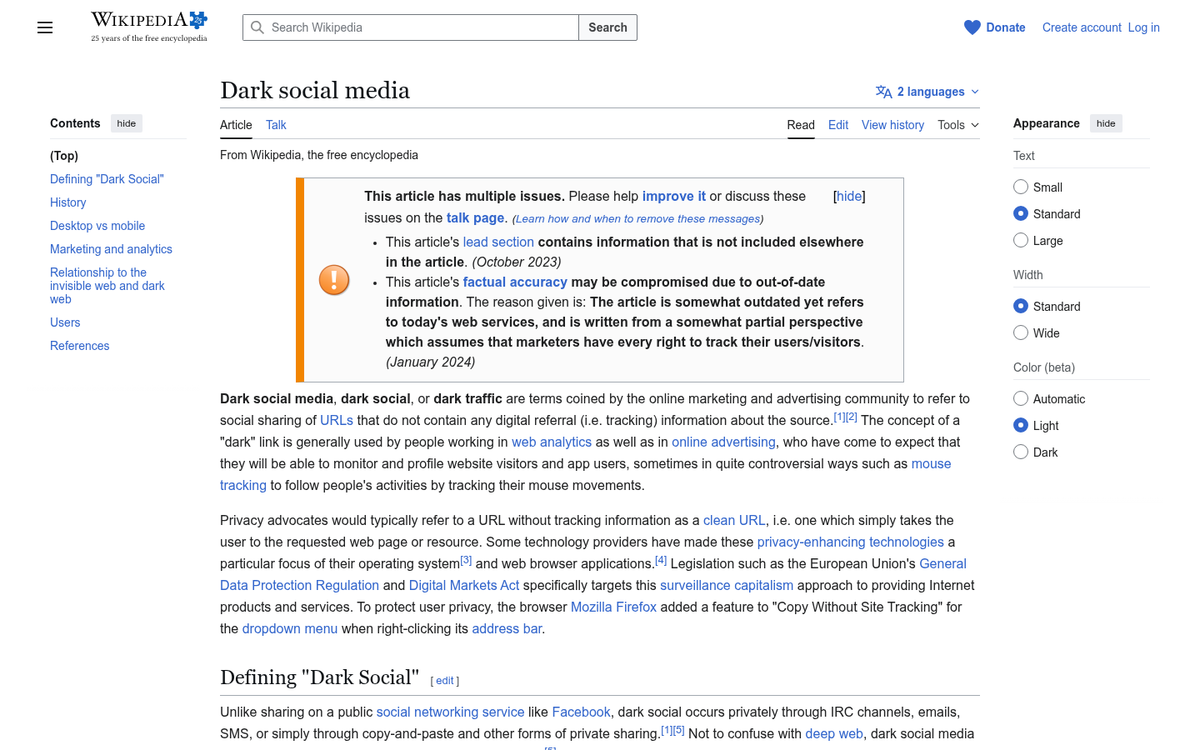Click 'Learn how and when to remove these messages'
This screenshot has width=1200, height=750.
[x=638, y=218]
